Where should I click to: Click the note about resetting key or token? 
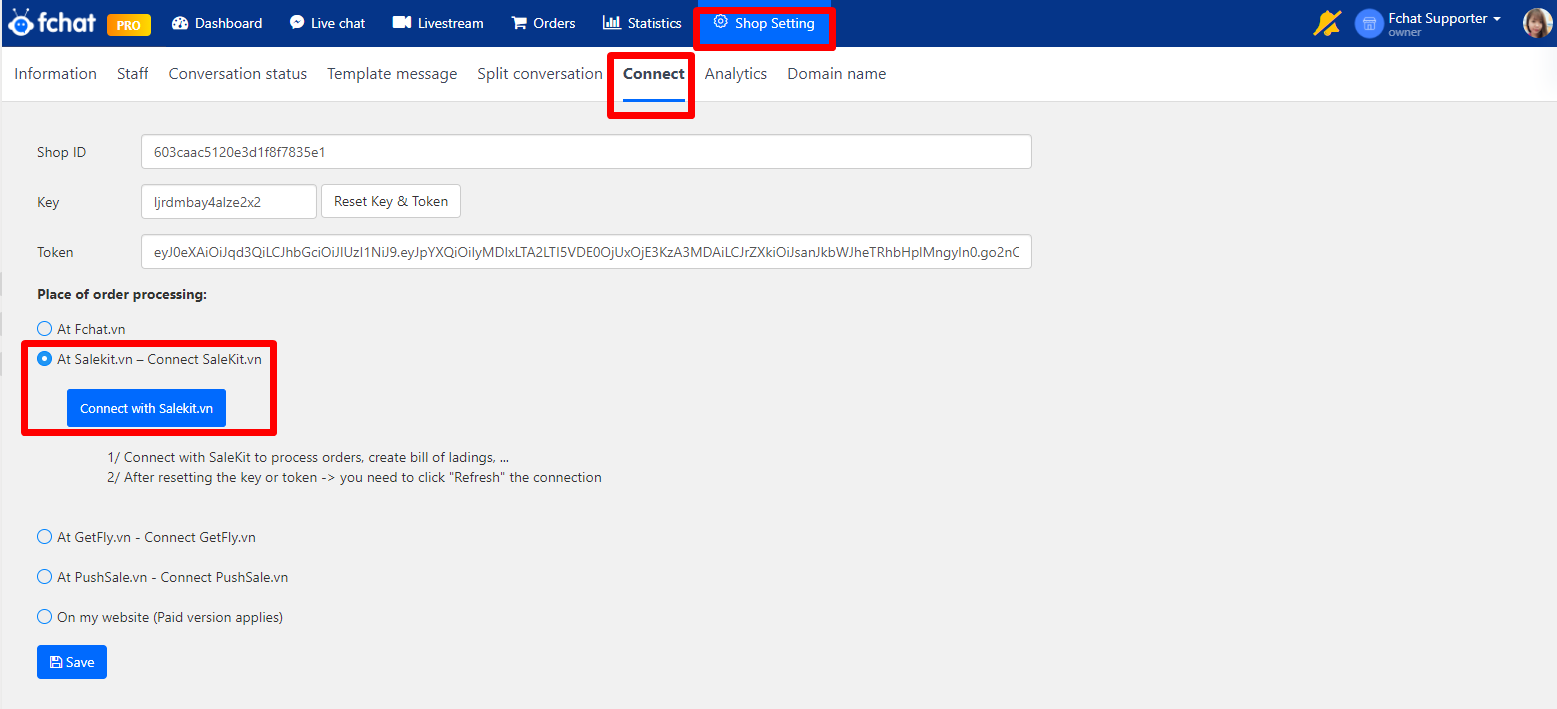click(x=354, y=477)
